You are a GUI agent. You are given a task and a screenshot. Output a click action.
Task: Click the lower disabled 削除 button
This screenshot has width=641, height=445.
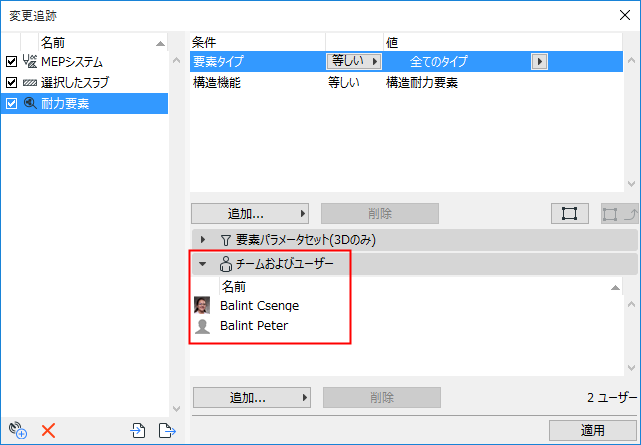[382, 398]
